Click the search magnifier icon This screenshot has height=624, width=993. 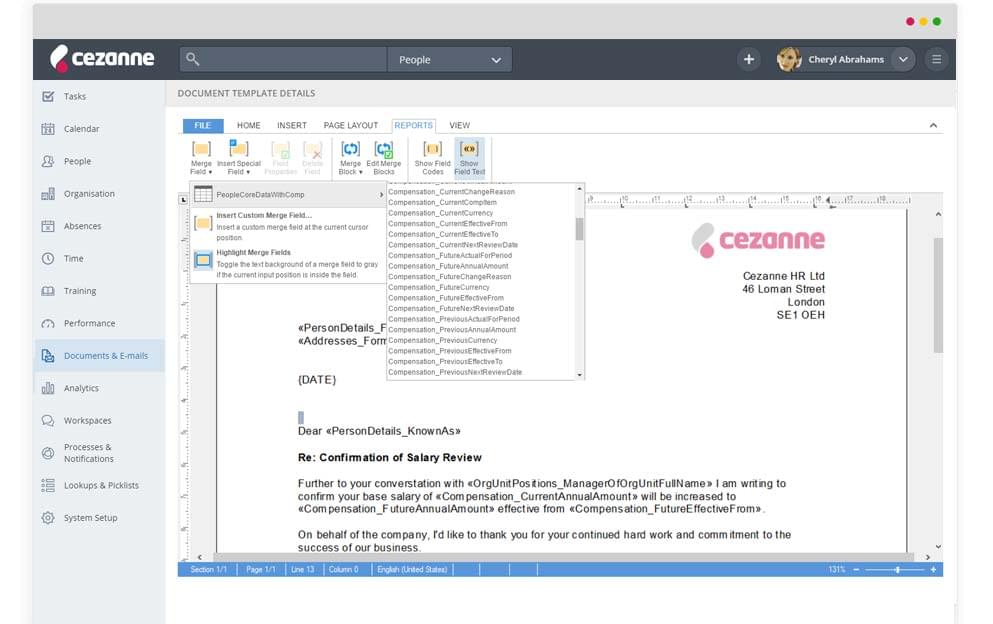point(193,59)
